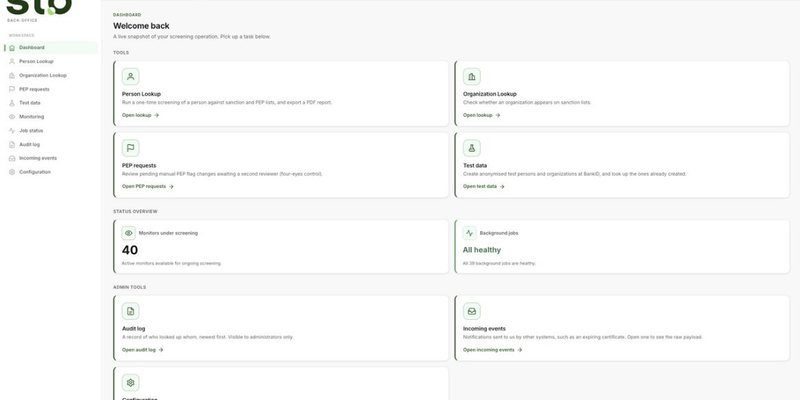The image size is (800, 400).
Task: Click the Test data card title
Action: coord(475,166)
